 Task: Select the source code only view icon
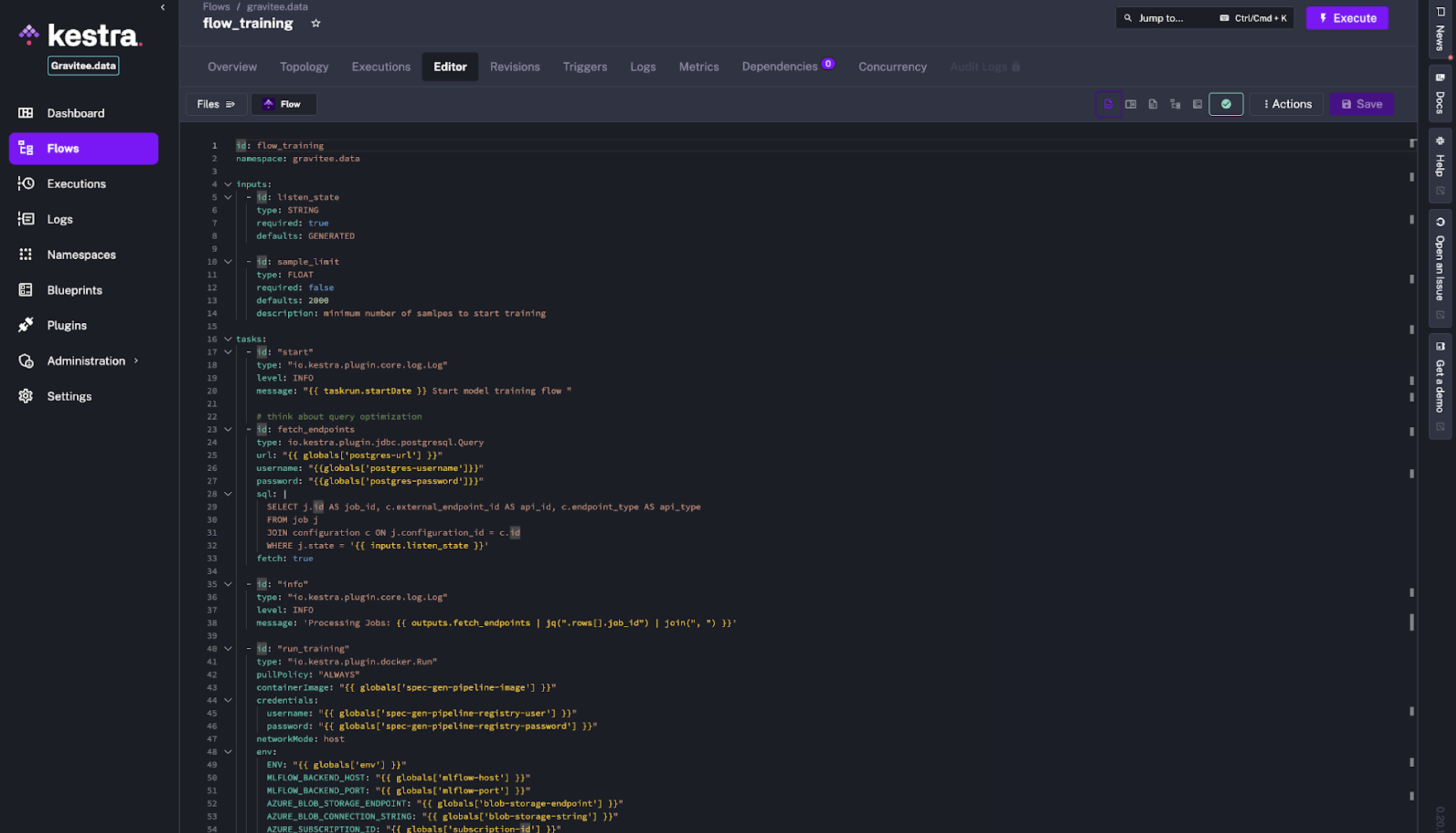[1108, 104]
